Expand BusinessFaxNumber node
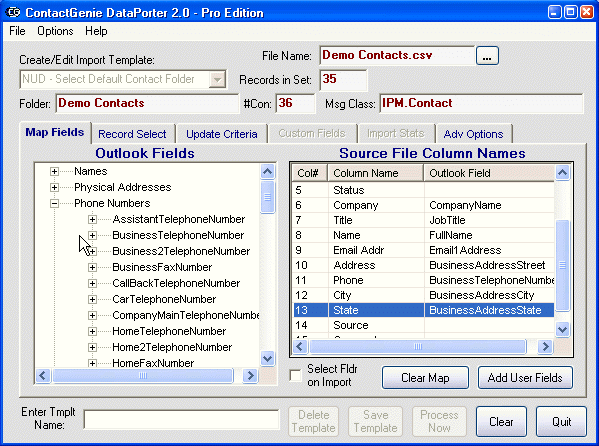 pos(92,267)
